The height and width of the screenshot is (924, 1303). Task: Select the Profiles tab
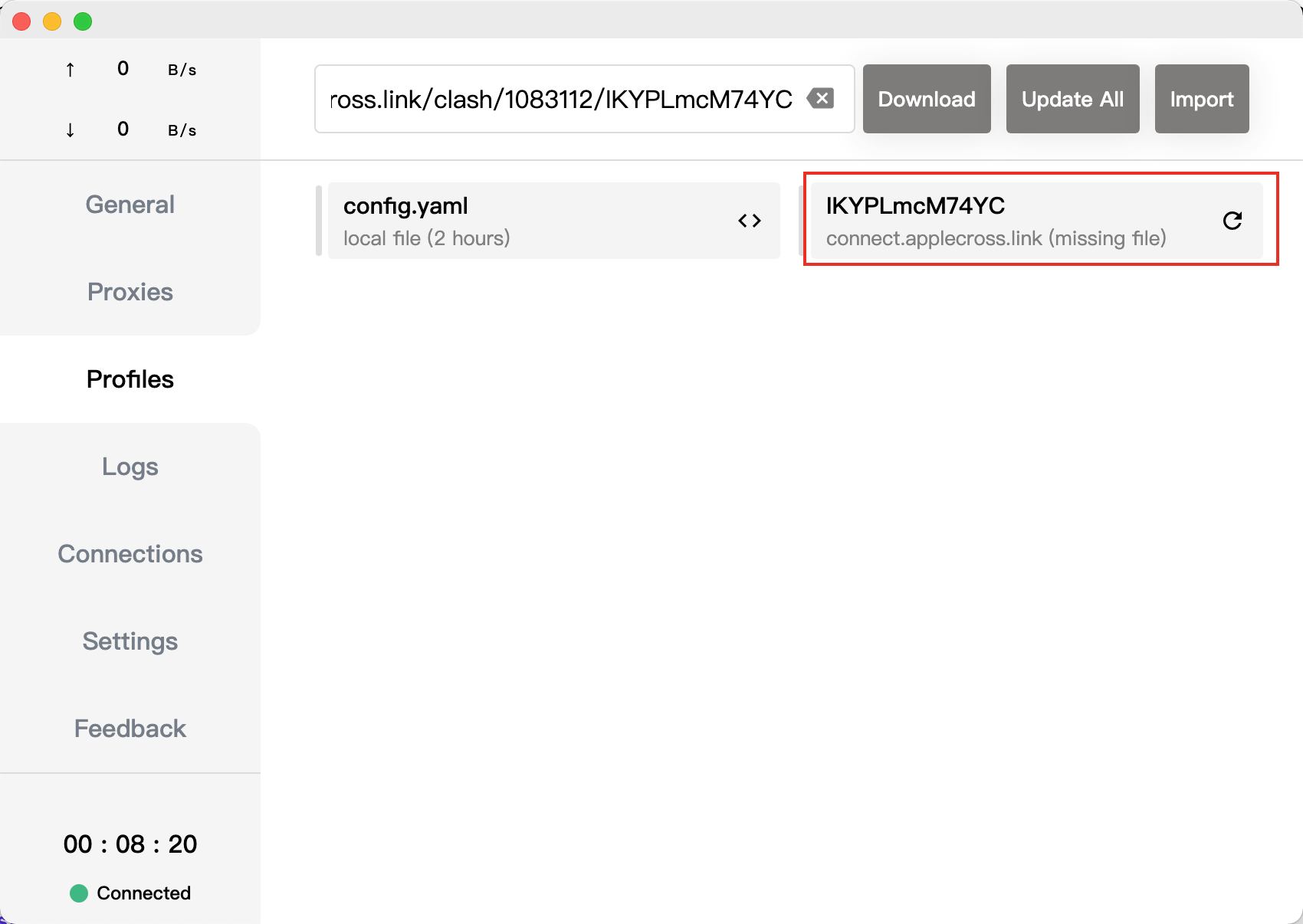(x=130, y=379)
